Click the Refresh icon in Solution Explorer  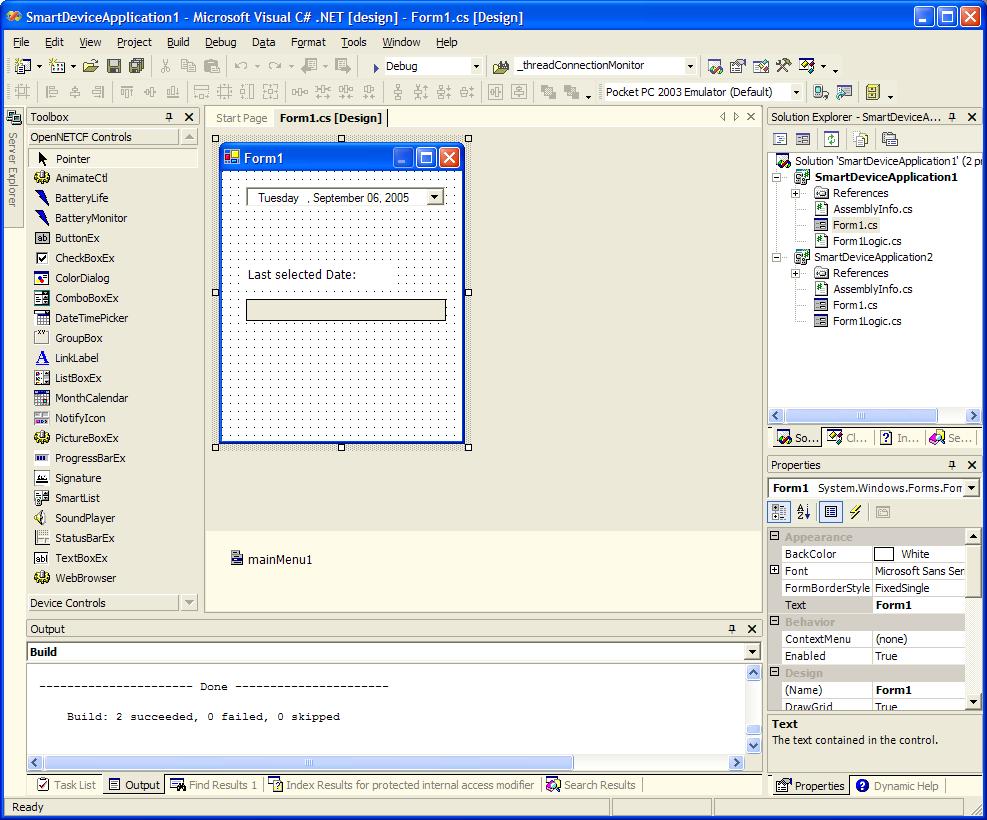832,139
